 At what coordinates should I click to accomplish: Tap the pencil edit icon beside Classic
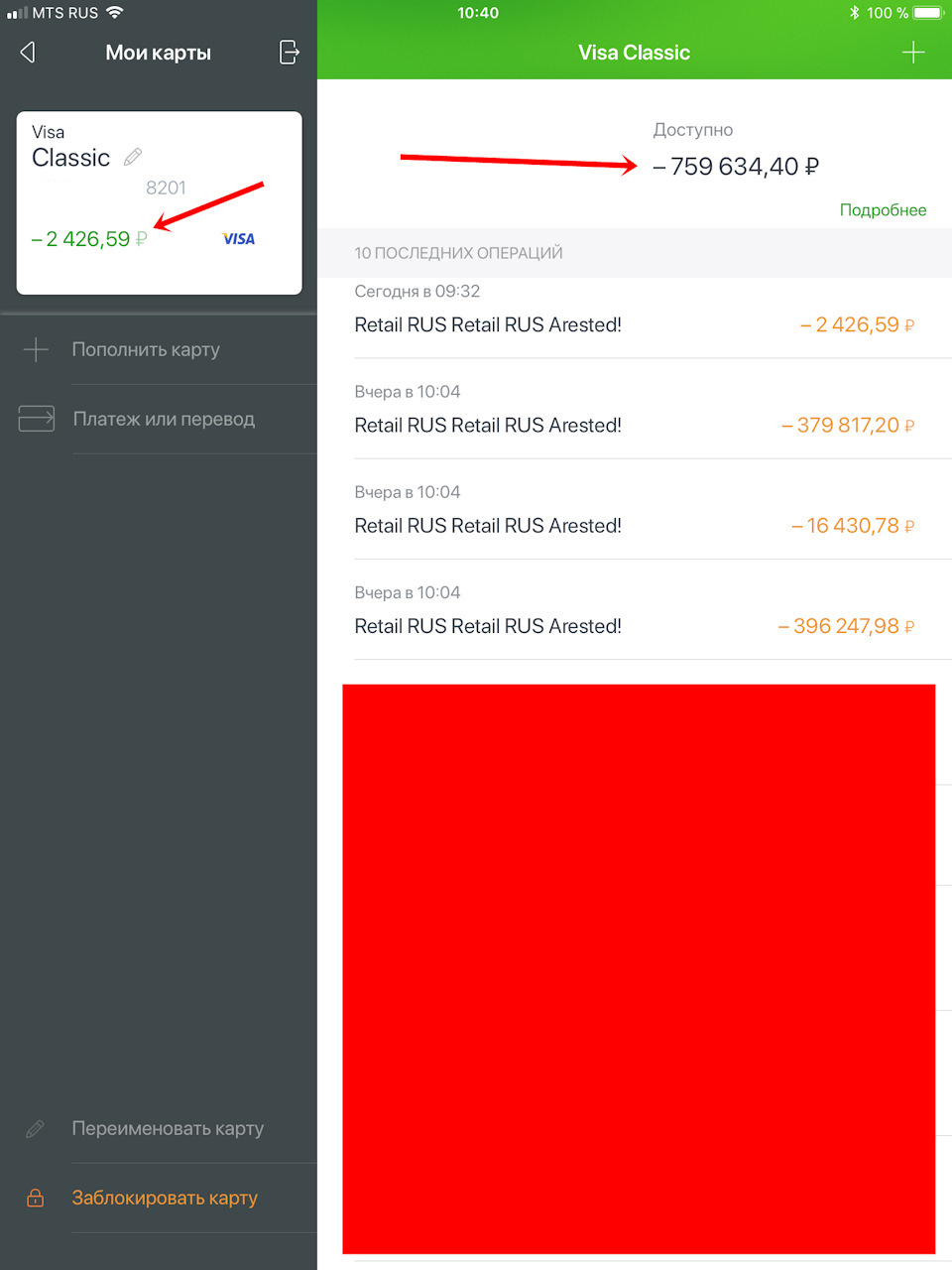tap(133, 157)
